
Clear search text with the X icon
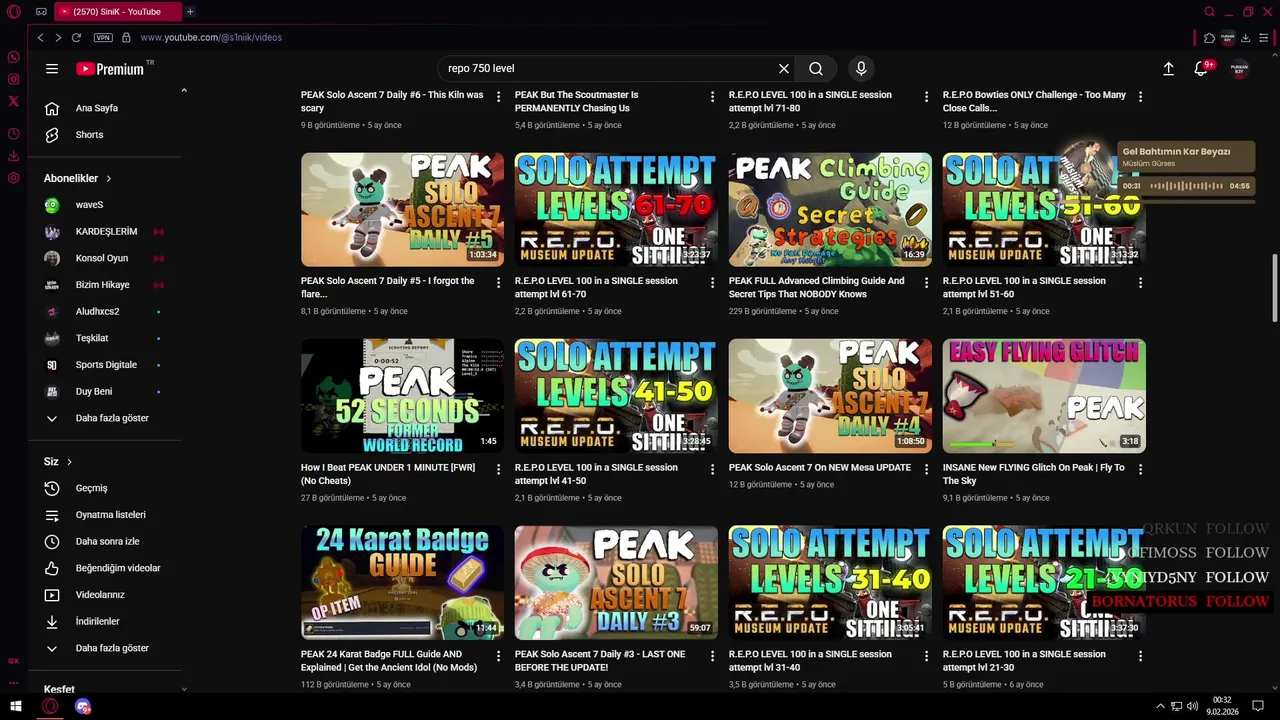coord(784,69)
